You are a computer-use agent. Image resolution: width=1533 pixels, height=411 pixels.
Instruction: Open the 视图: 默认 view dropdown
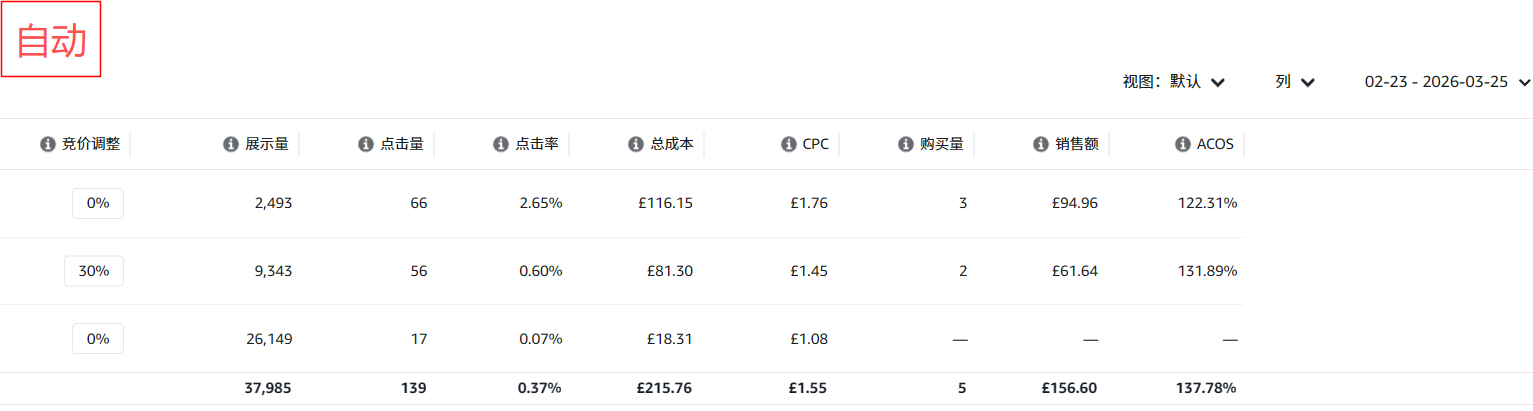pyautogui.click(x=1174, y=82)
